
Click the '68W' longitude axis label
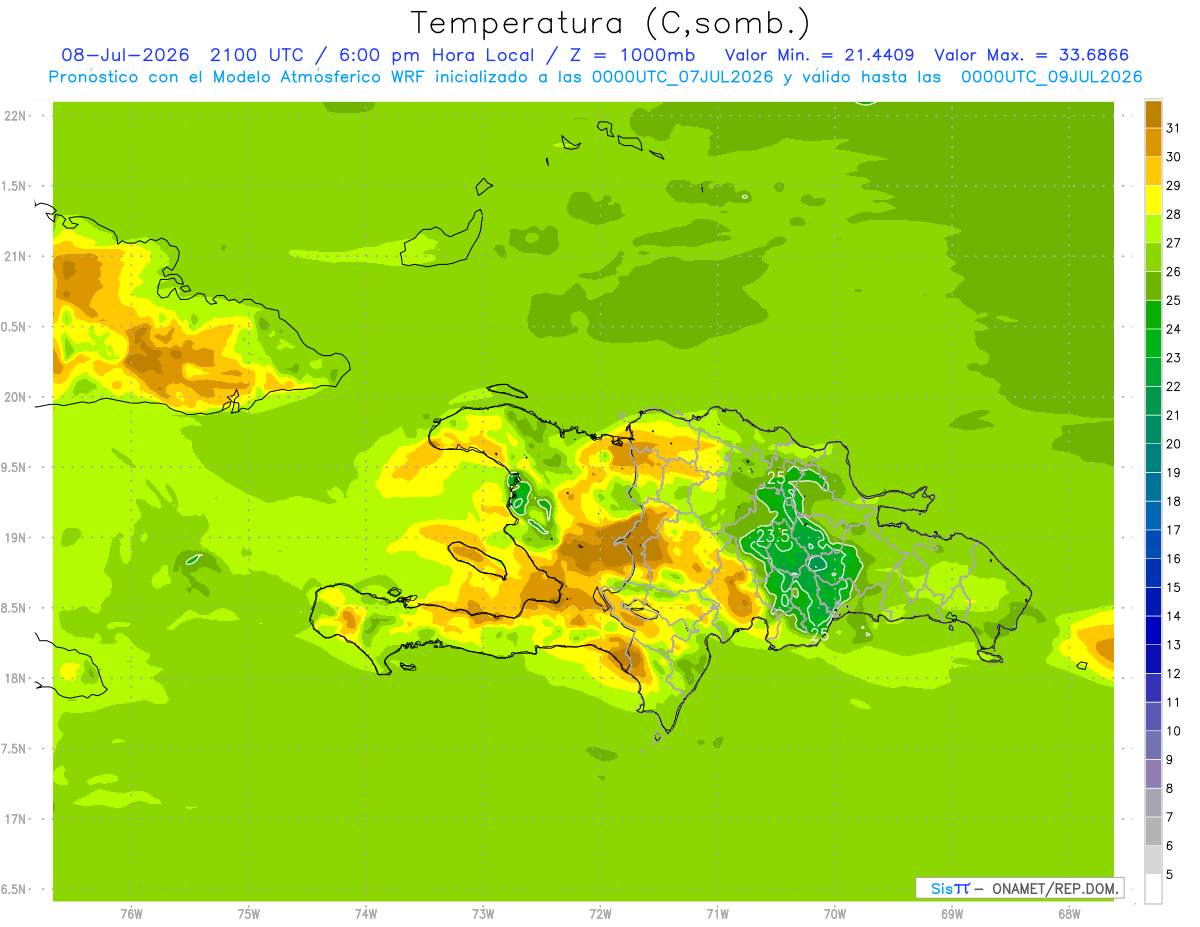[x=1069, y=913]
